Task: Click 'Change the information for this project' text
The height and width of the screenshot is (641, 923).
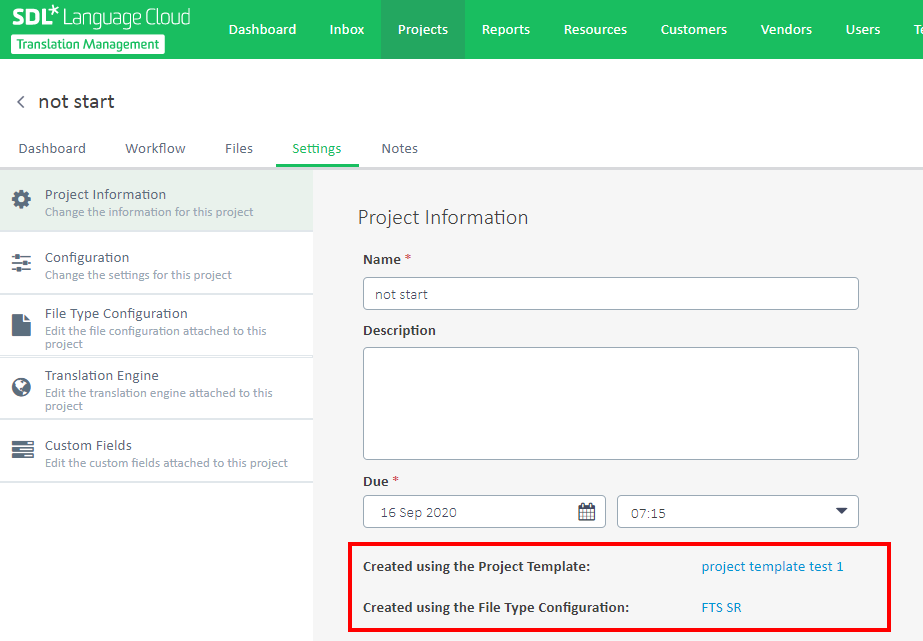Action: pos(149,212)
